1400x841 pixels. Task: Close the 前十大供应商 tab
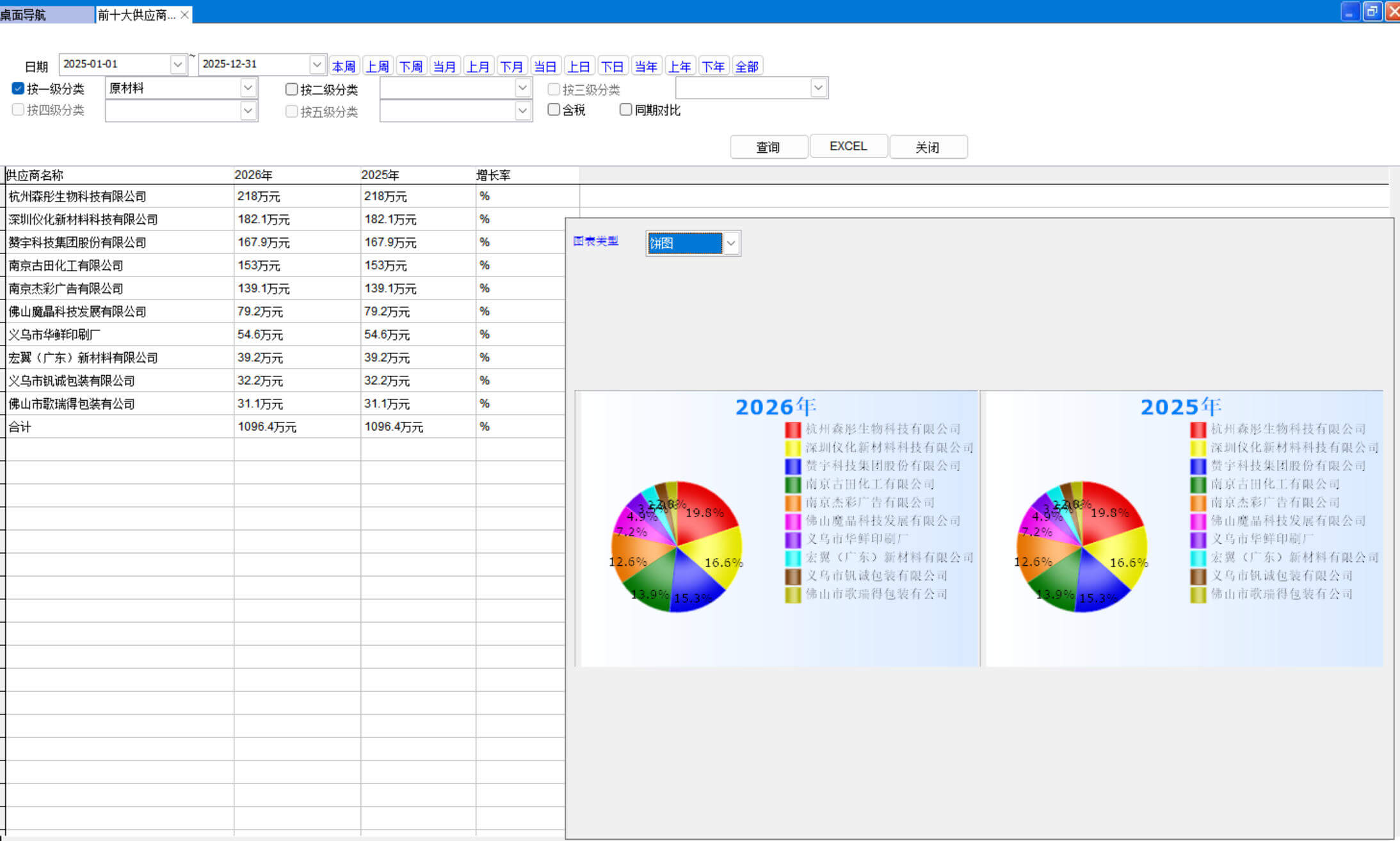(x=184, y=15)
